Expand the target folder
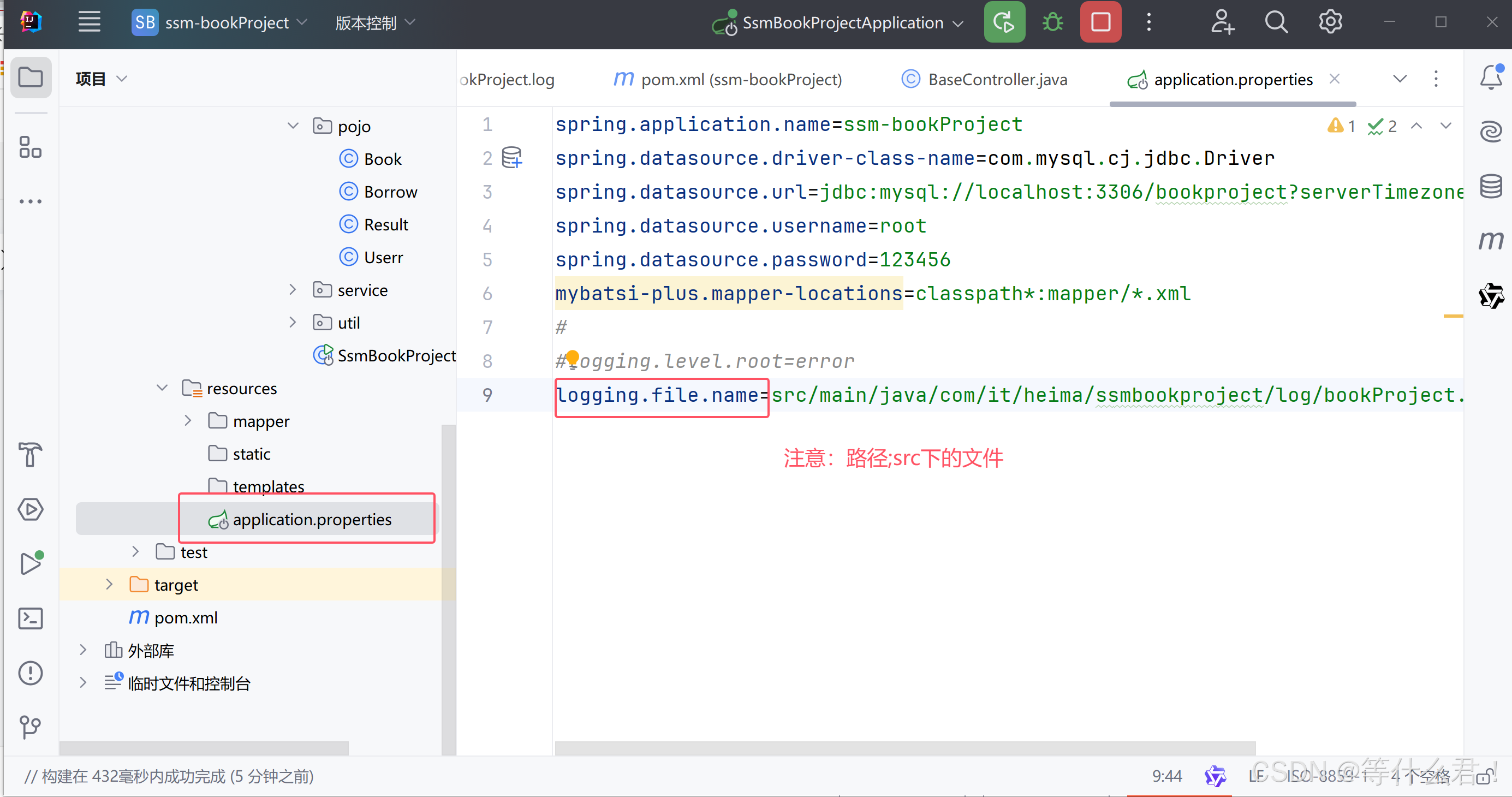 [109, 585]
